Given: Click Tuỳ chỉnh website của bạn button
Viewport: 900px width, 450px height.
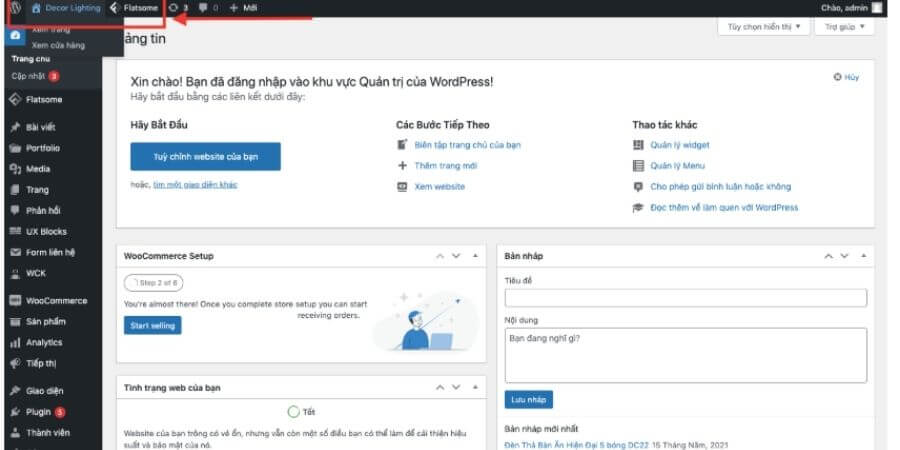Looking at the screenshot, I should 205,157.
